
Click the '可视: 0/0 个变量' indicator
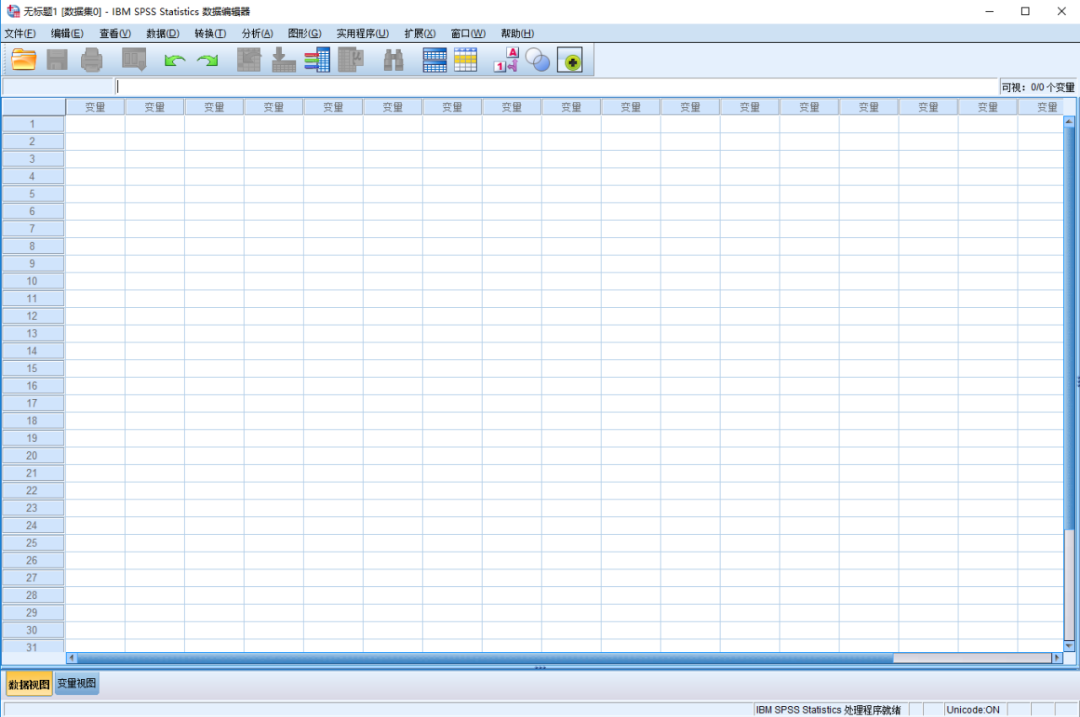[x=1038, y=87]
